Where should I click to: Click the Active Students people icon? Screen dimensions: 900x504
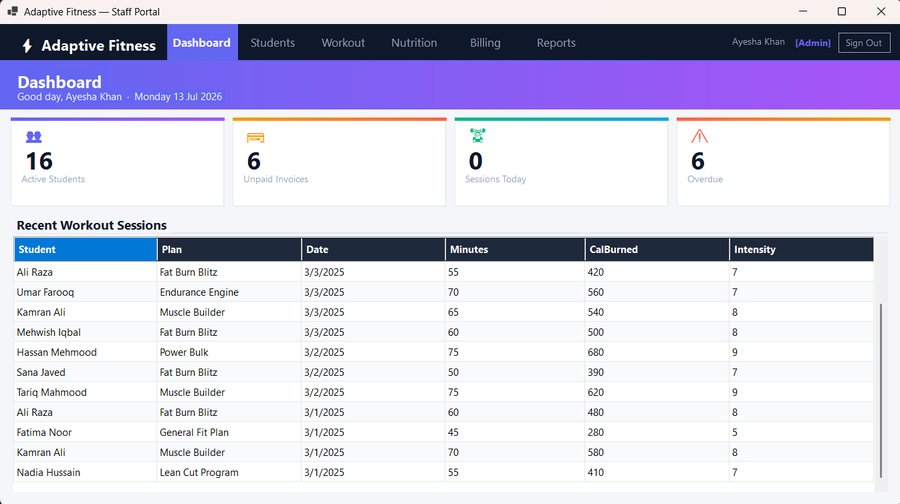click(34, 137)
